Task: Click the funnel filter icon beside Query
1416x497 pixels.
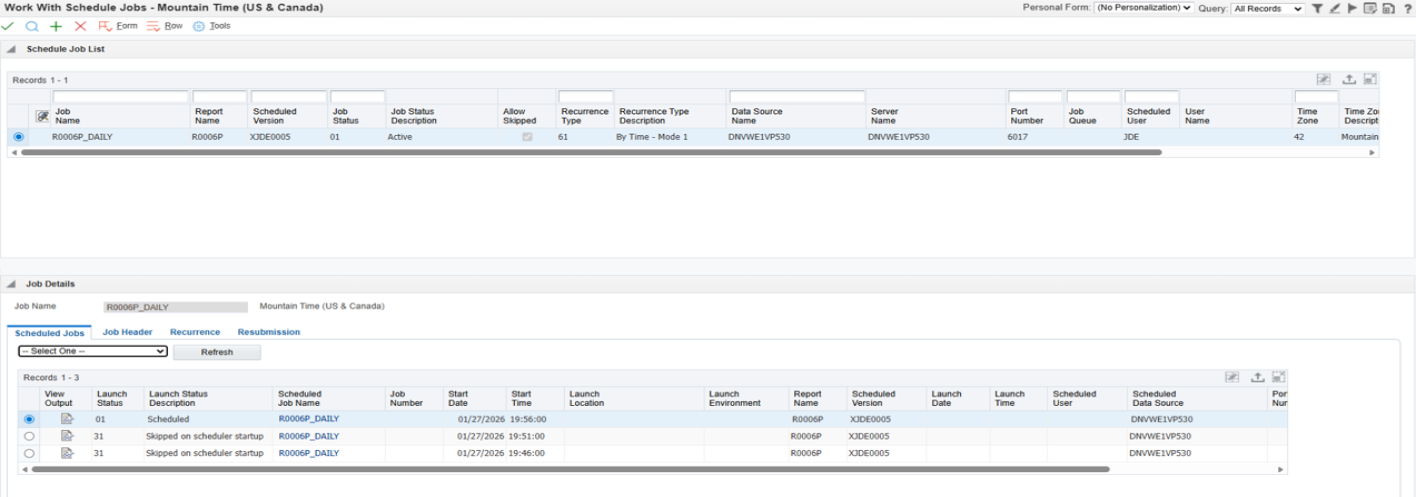Action: [1318, 8]
